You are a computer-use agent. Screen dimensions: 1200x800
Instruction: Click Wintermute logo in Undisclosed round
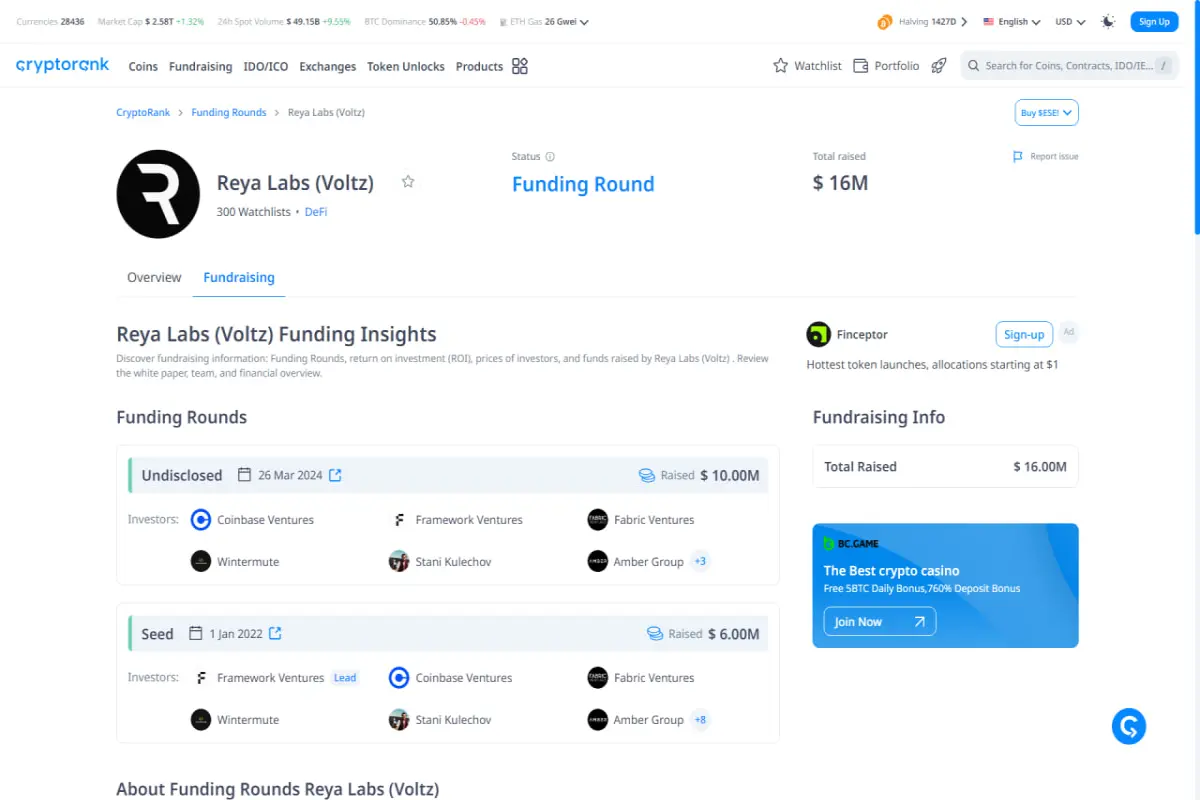click(x=201, y=561)
